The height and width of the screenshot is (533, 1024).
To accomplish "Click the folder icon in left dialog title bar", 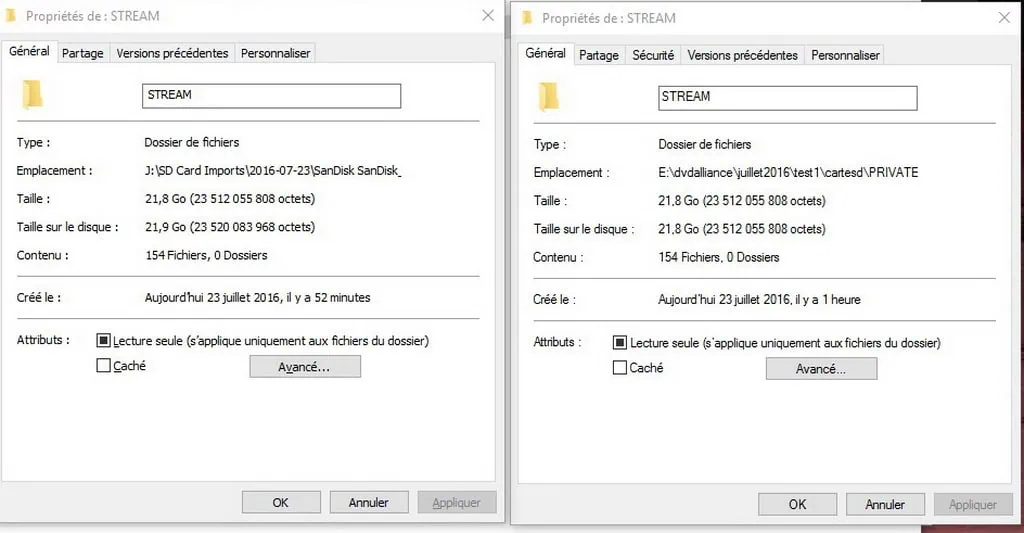I will coord(12,17).
